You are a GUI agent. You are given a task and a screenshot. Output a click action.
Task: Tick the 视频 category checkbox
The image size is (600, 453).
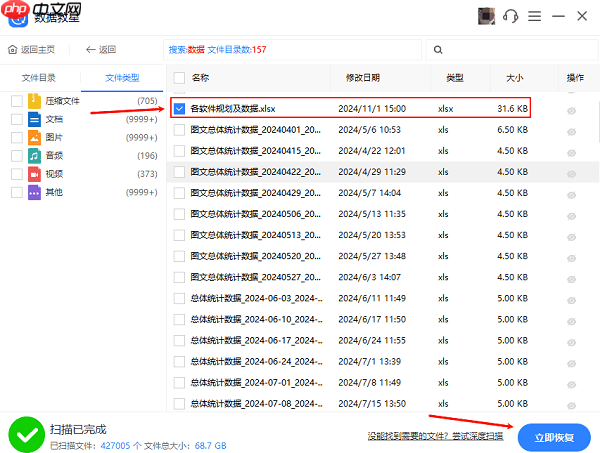click(x=17, y=174)
